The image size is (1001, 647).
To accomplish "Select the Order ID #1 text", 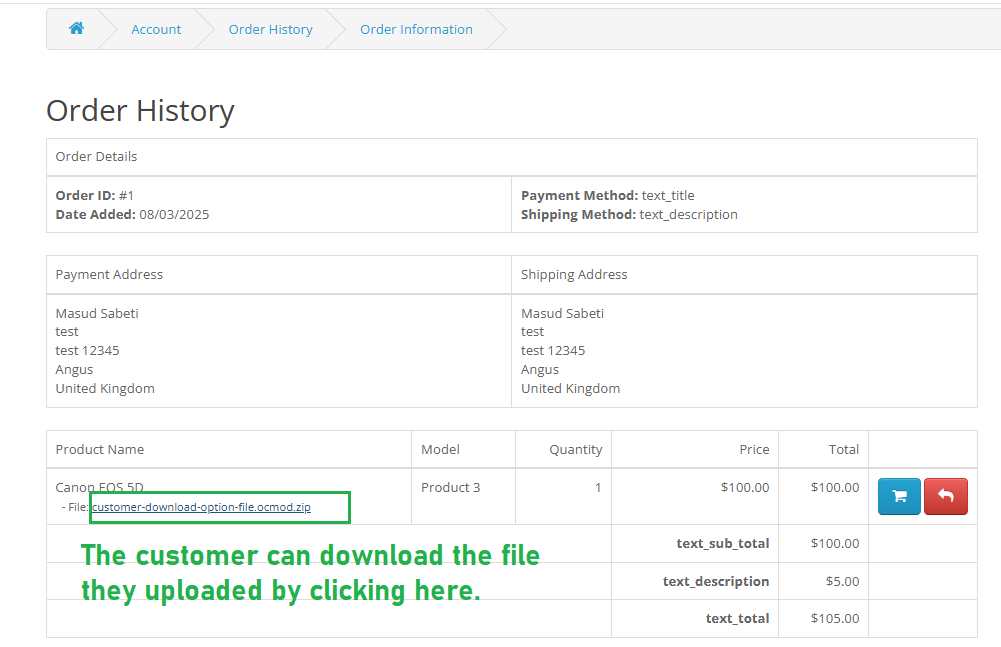I will pos(95,195).
